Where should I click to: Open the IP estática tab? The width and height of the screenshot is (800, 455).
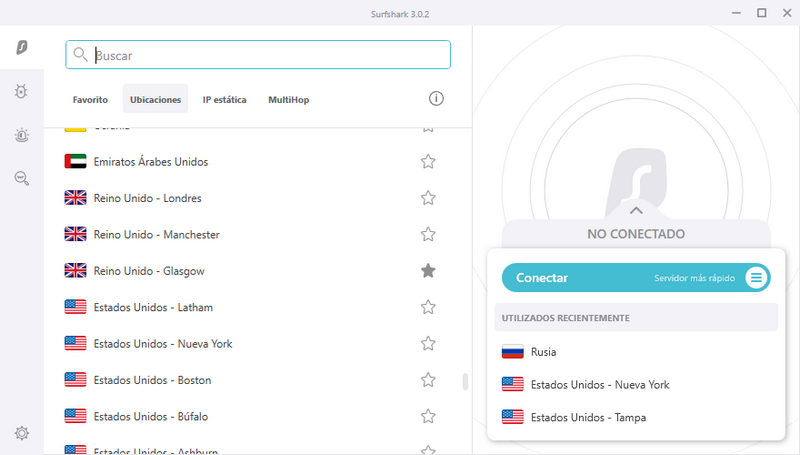point(224,99)
